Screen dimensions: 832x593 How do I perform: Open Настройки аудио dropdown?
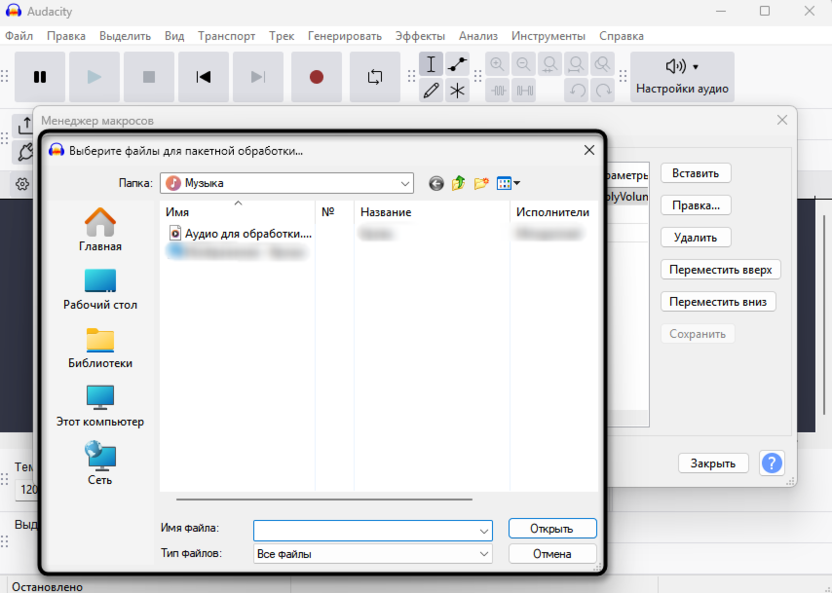click(x=682, y=77)
